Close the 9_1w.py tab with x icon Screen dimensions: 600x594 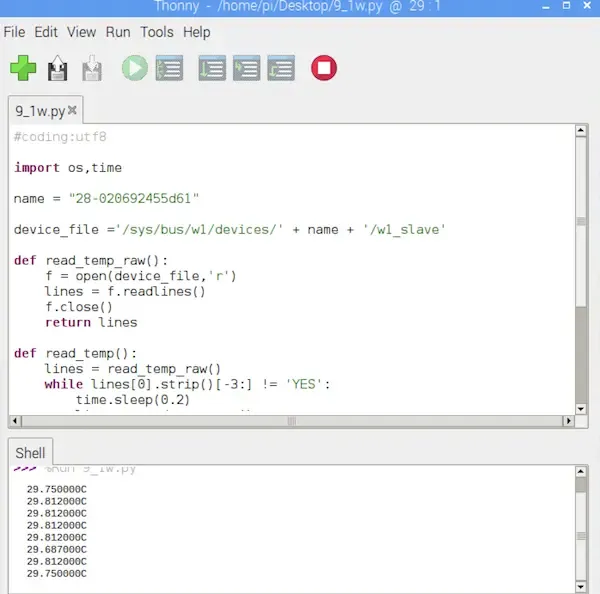(x=72, y=111)
